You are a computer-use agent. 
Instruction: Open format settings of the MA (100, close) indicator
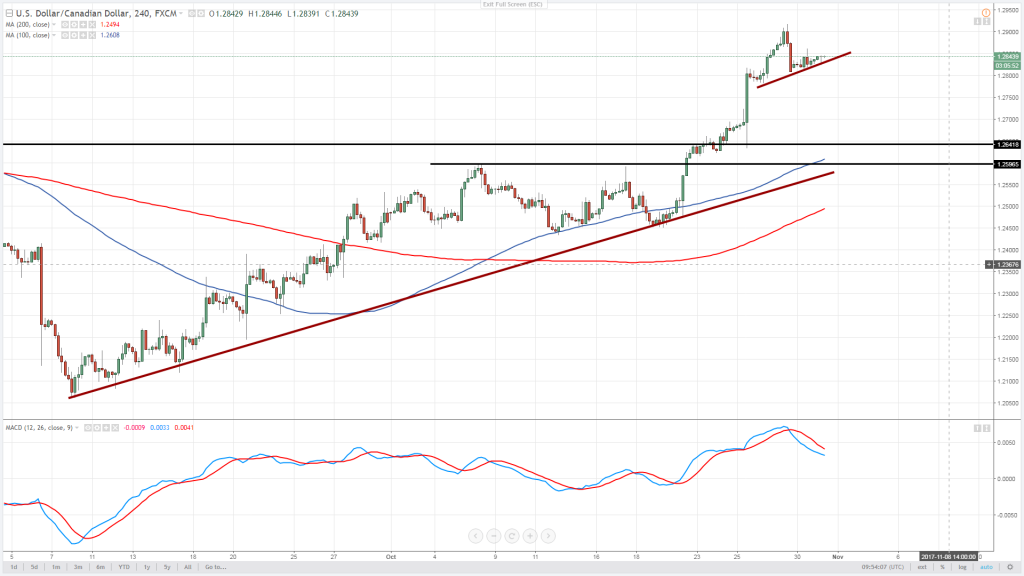tap(74, 35)
